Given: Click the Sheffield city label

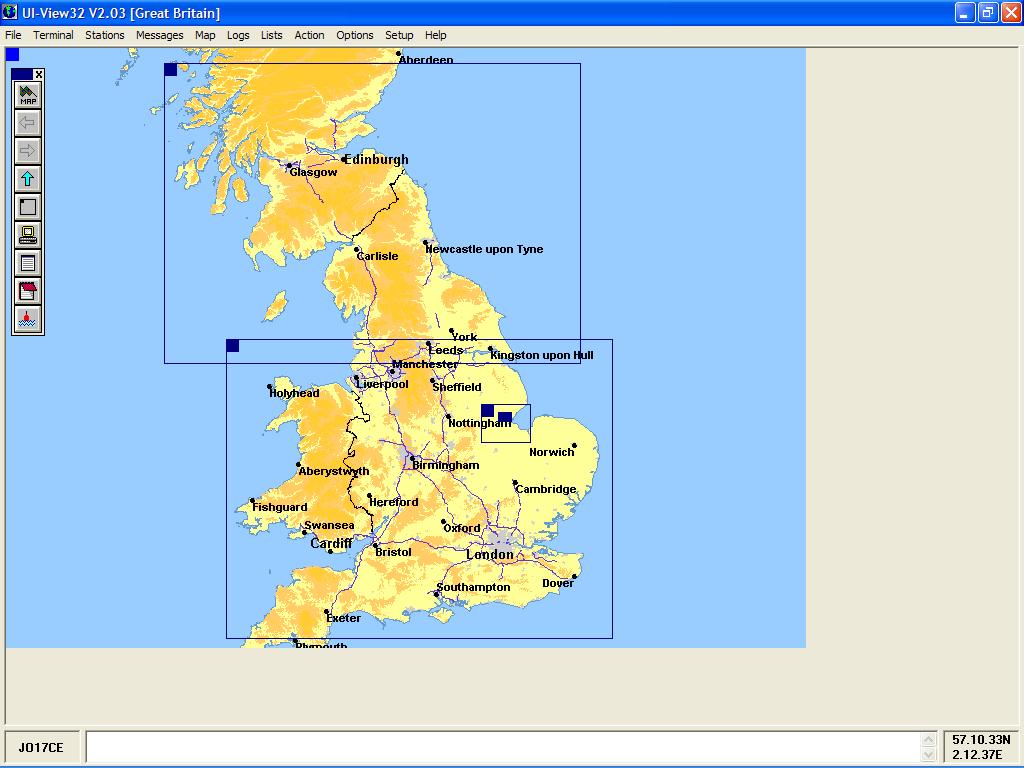Looking at the screenshot, I should click(456, 387).
